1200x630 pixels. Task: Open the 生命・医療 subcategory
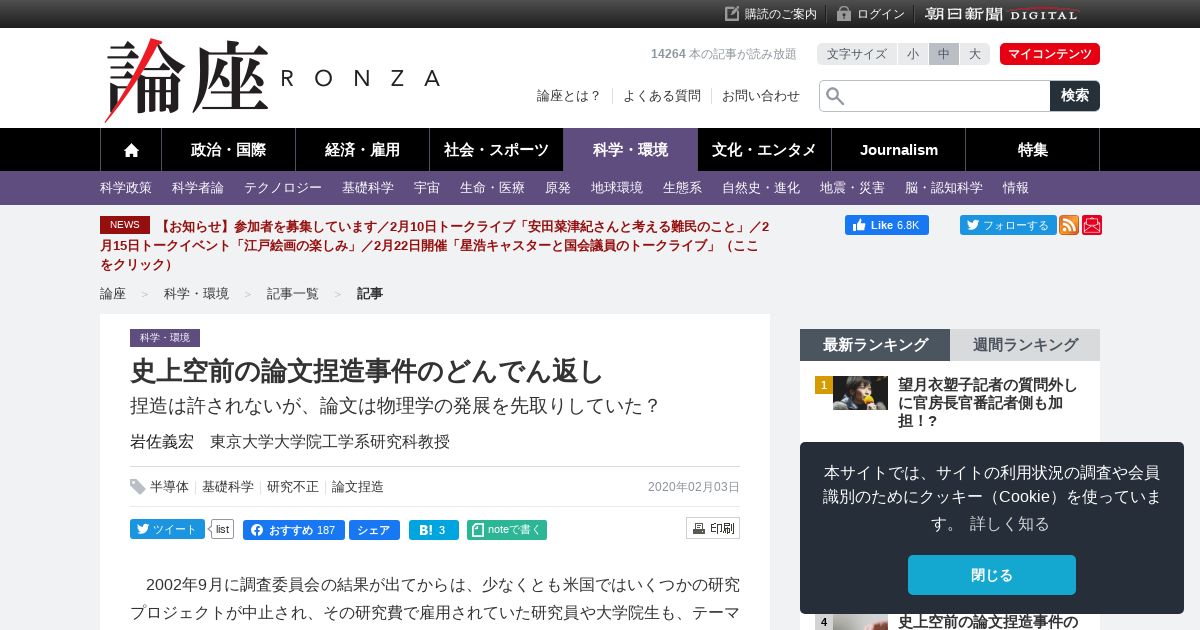pos(492,188)
